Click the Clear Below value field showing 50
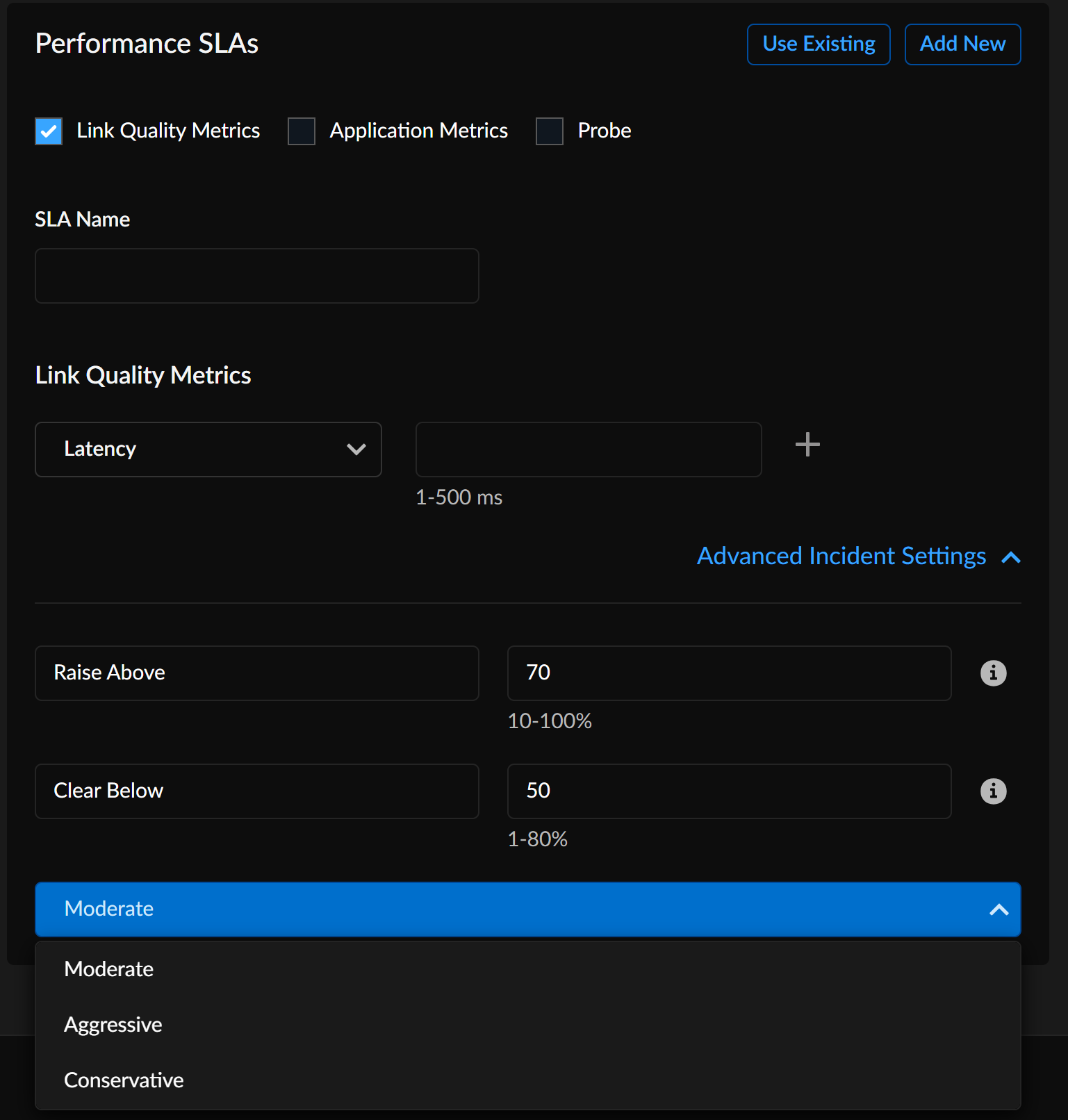Screen dimensions: 1068x1120 click(728, 791)
